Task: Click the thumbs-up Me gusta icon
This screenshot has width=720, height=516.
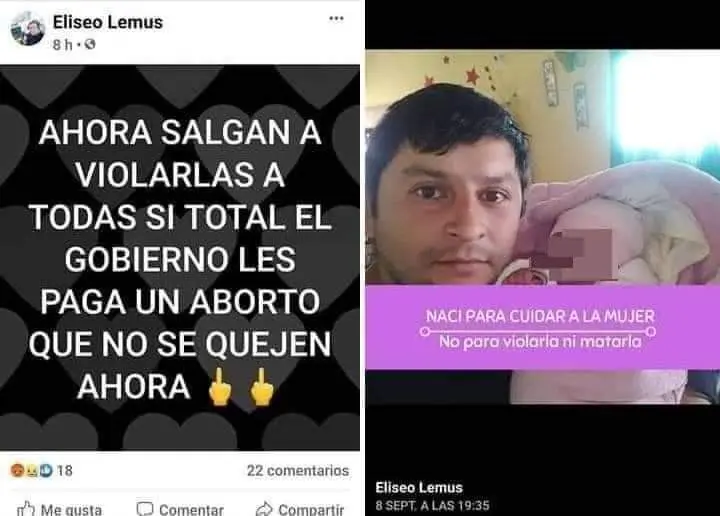Action: [26, 508]
